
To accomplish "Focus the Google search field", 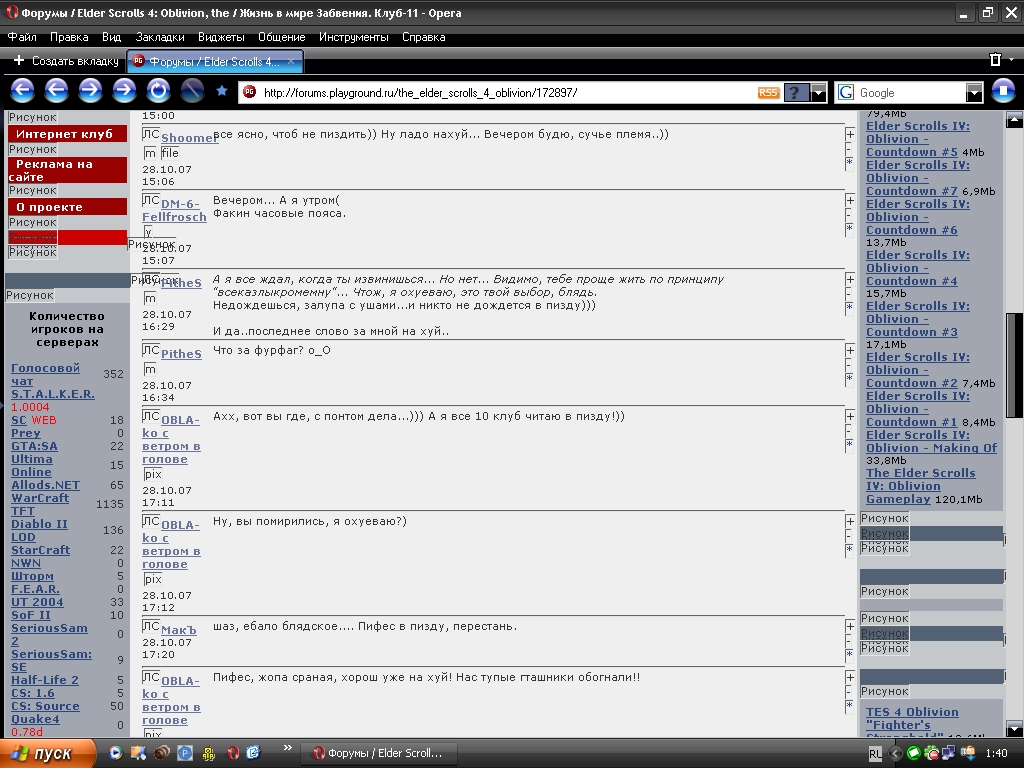I will (x=911, y=93).
